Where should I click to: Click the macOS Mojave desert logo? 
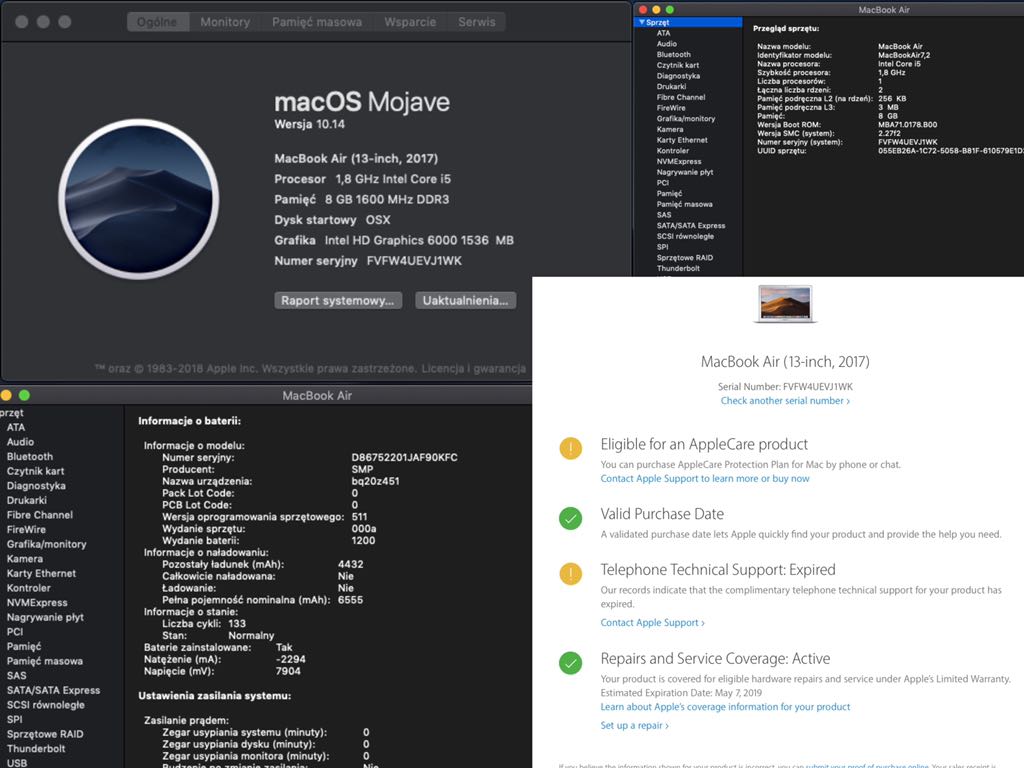[138, 199]
